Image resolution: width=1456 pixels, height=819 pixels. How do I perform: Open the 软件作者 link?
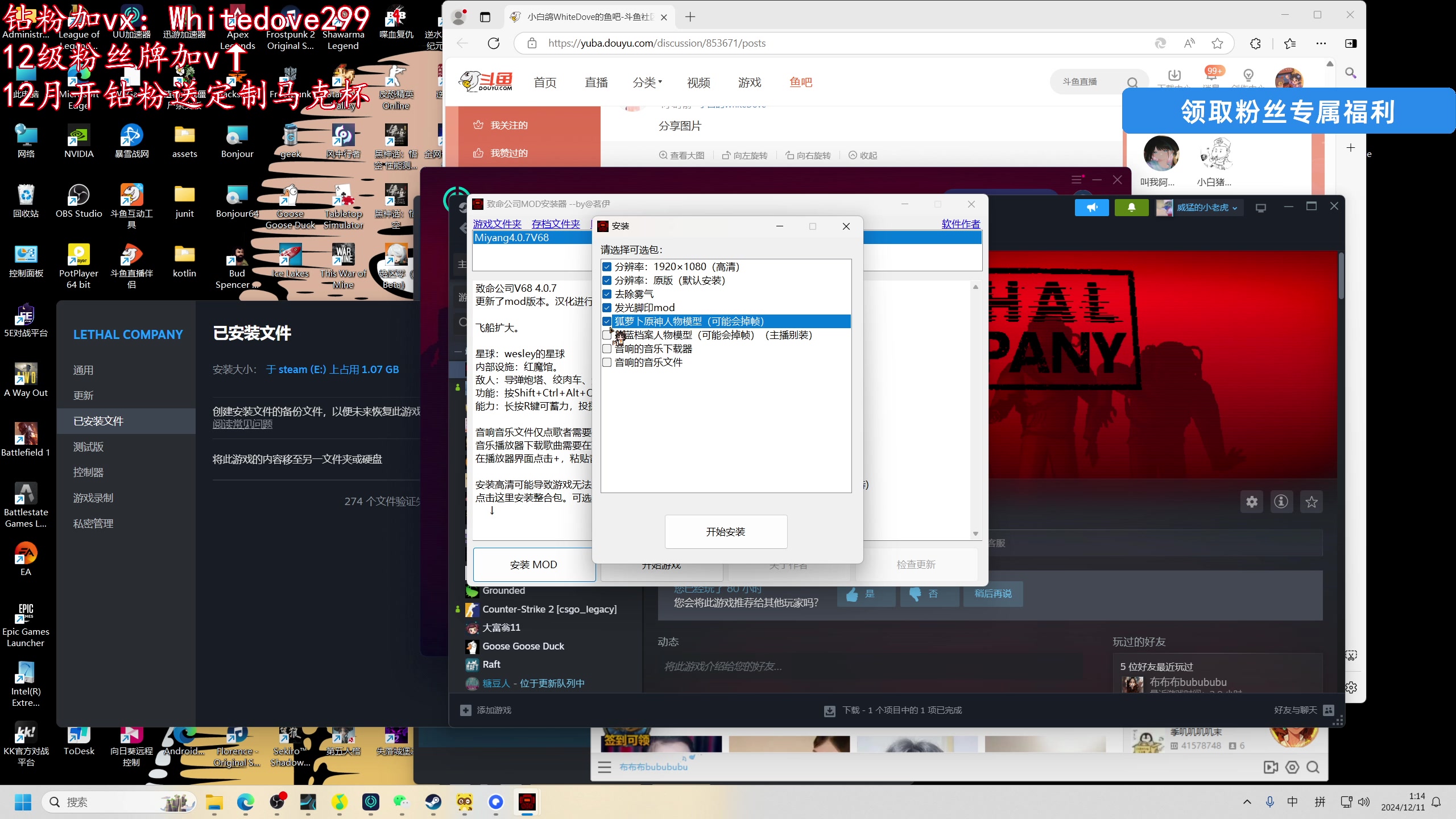click(961, 224)
